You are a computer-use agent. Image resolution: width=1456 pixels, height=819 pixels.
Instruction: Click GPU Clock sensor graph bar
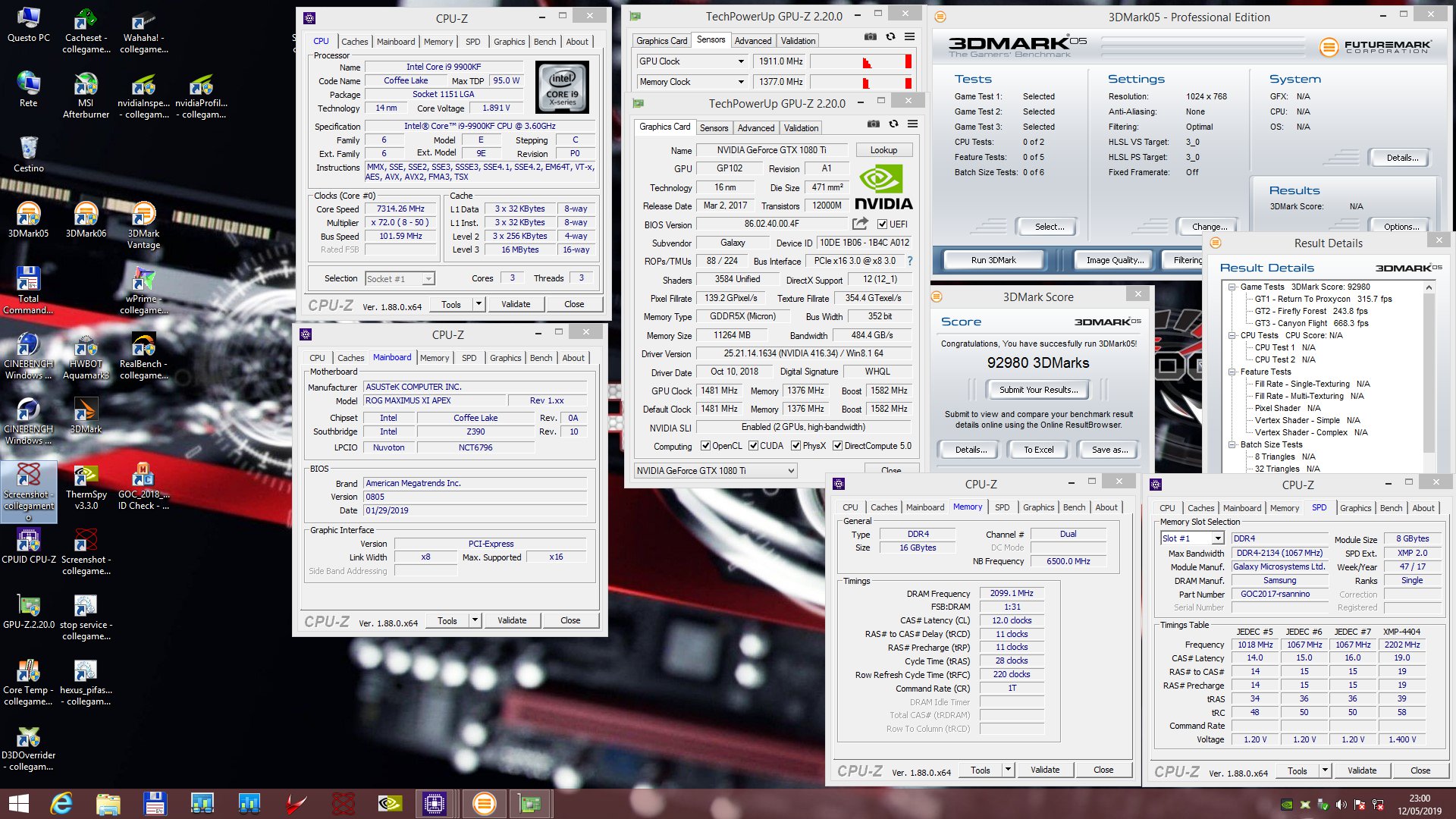(x=860, y=61)
